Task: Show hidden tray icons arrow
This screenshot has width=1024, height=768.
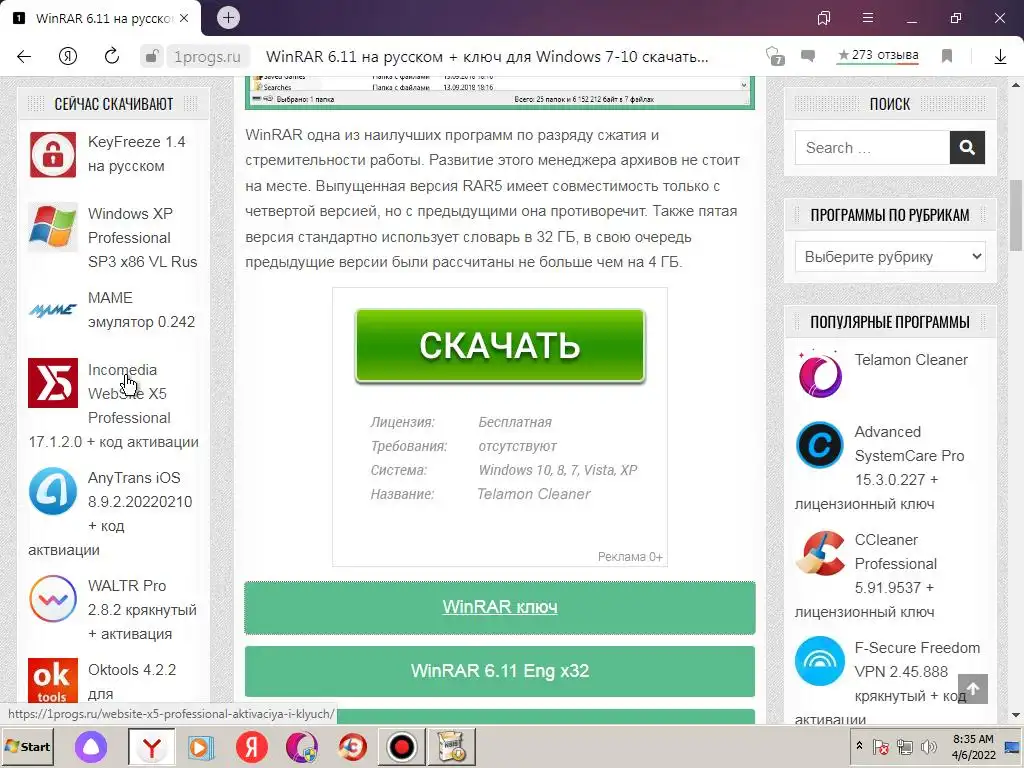Action: pos(859,746)
